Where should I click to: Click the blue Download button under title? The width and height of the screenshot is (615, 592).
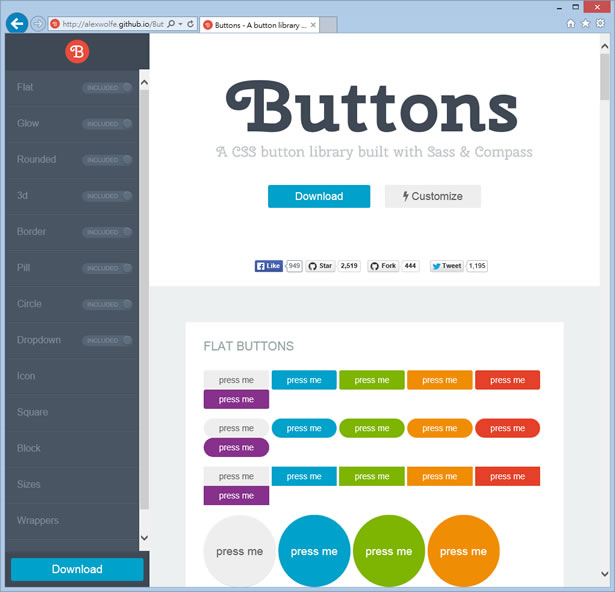[x=318, y=196]
